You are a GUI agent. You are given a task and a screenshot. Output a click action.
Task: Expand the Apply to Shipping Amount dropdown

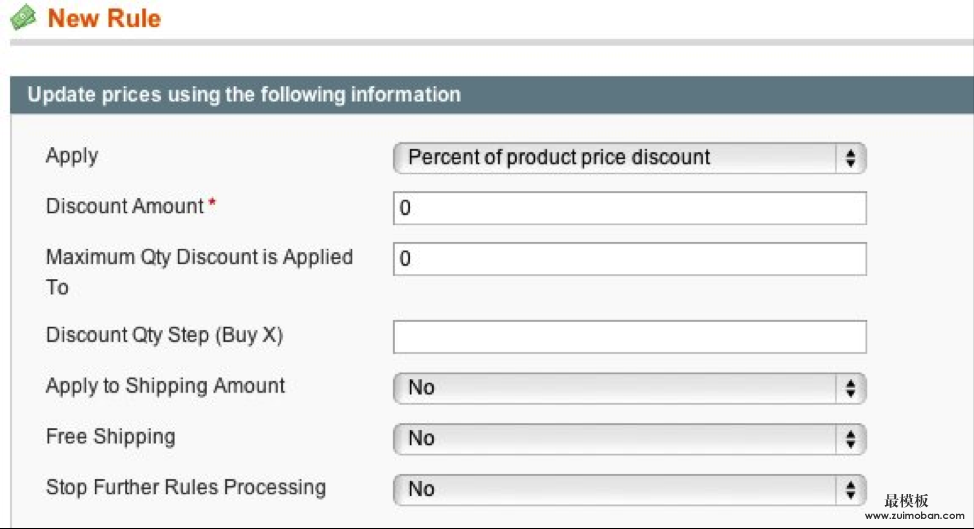point(629,388)
